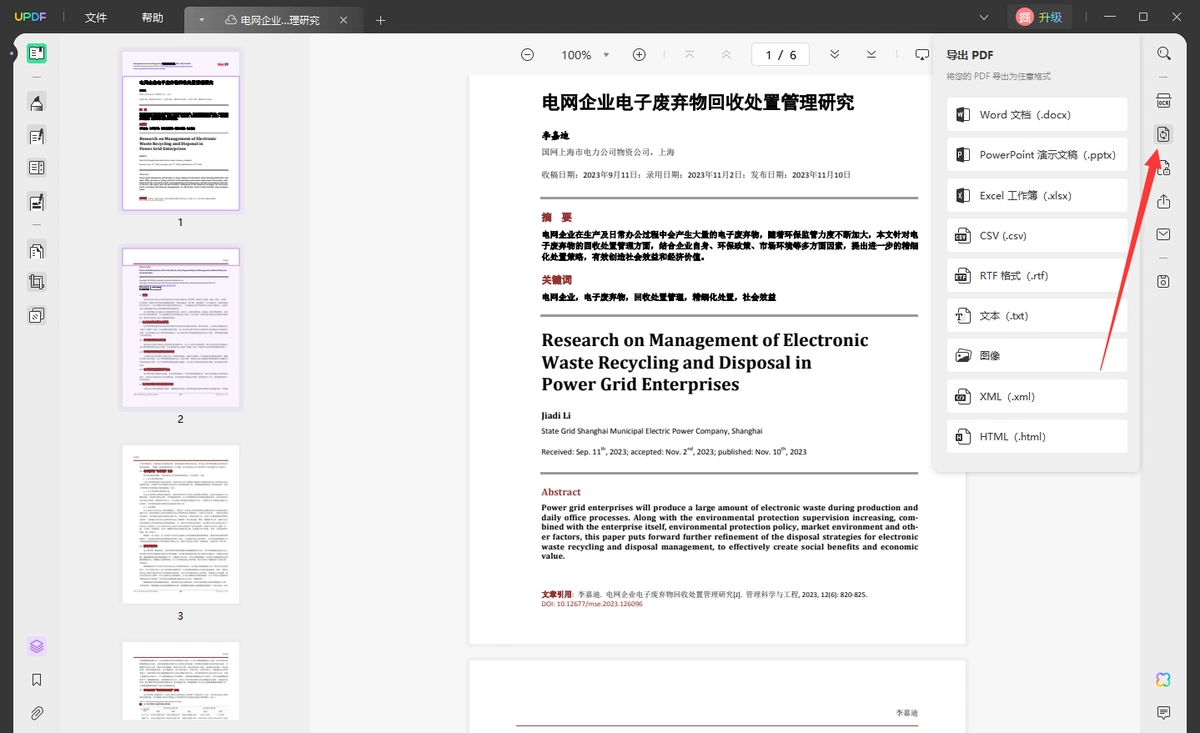The image size is (1200, 733).
Task: Export as HTML (.html)
Action: (1037, 436)
